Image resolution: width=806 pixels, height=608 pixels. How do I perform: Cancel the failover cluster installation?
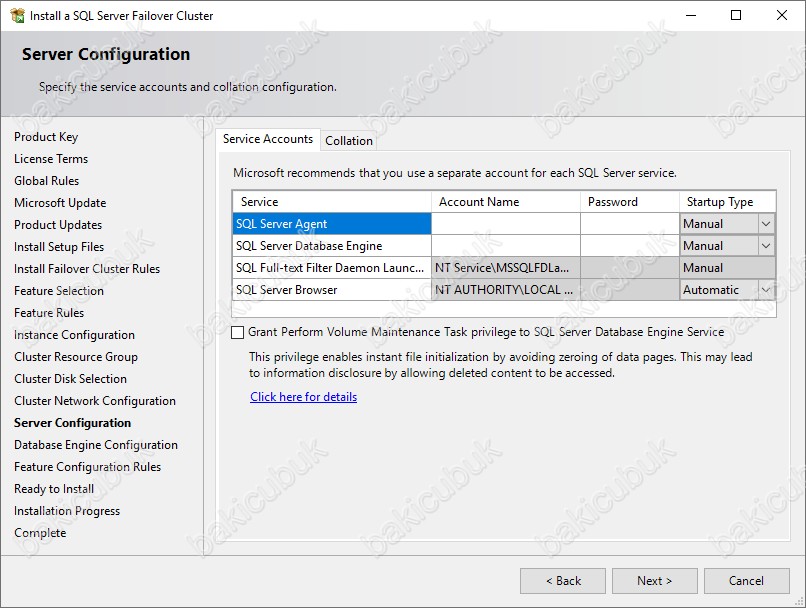tap(746, 581)
